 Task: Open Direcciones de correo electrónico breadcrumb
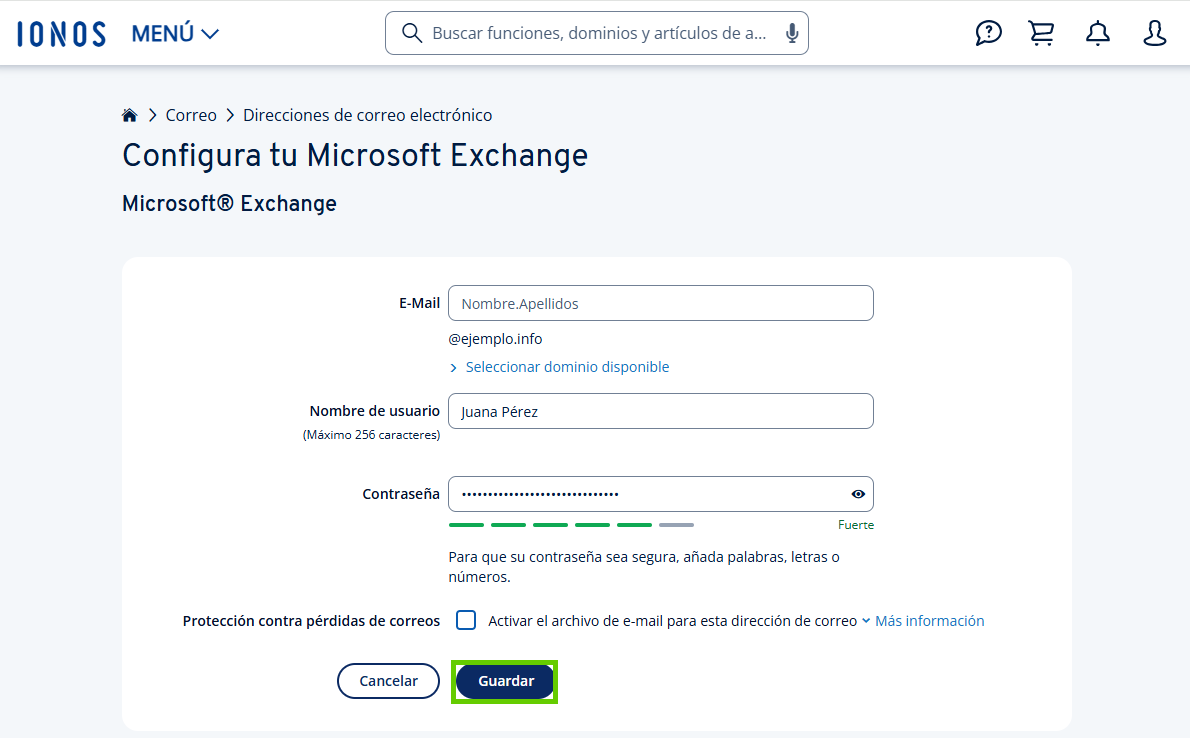tap(367, 115)
